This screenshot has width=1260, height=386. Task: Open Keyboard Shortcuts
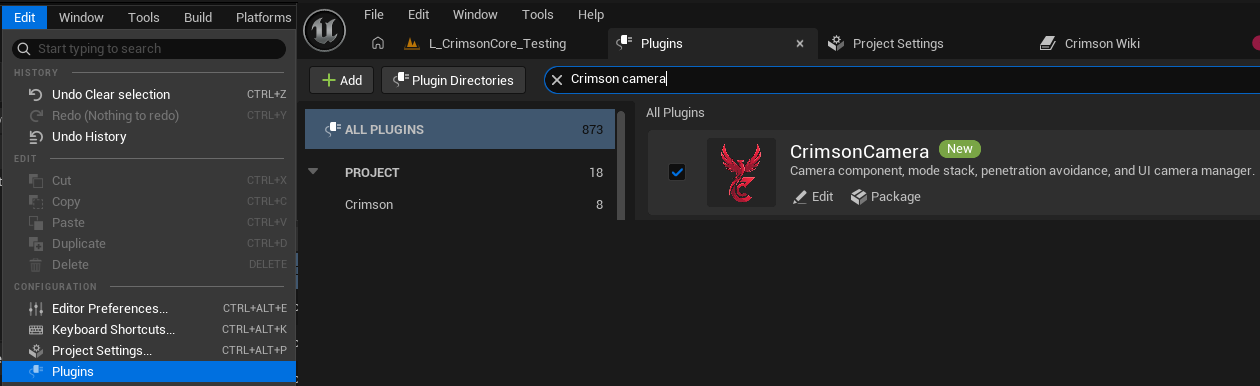[148, 329]
